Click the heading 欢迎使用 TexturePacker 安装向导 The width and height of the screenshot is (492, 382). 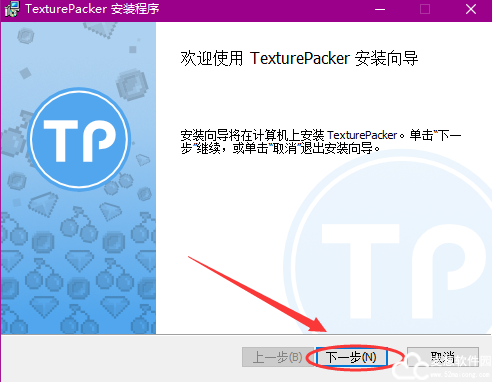pos(299,59)
